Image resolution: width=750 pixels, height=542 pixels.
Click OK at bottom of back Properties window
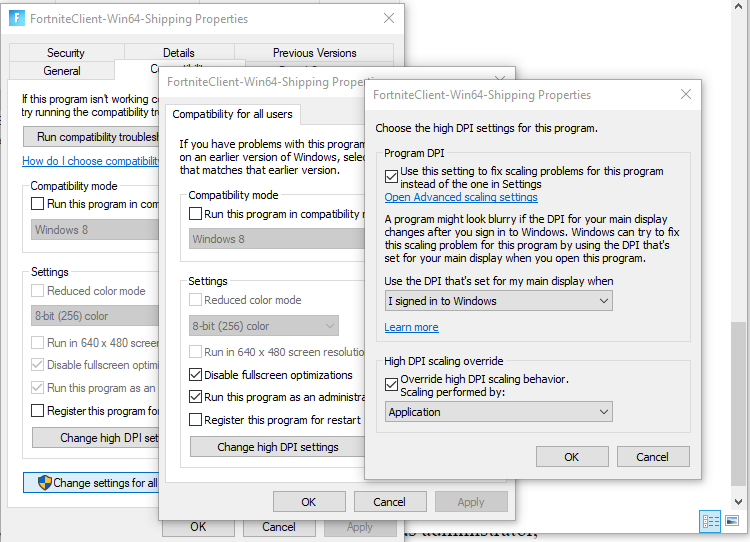(199, 527)
